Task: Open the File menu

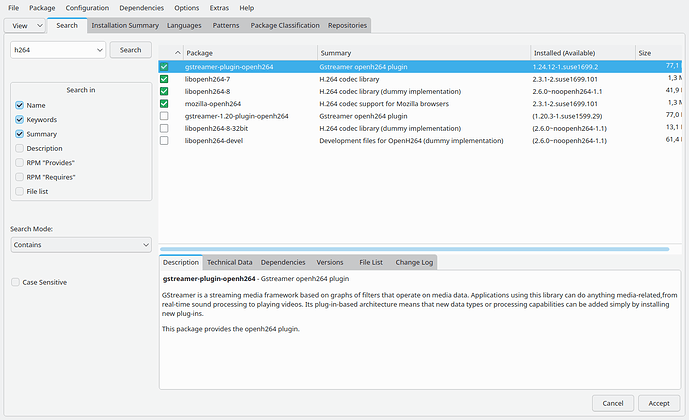Action: pyautogui.click(x=14, y=8)
